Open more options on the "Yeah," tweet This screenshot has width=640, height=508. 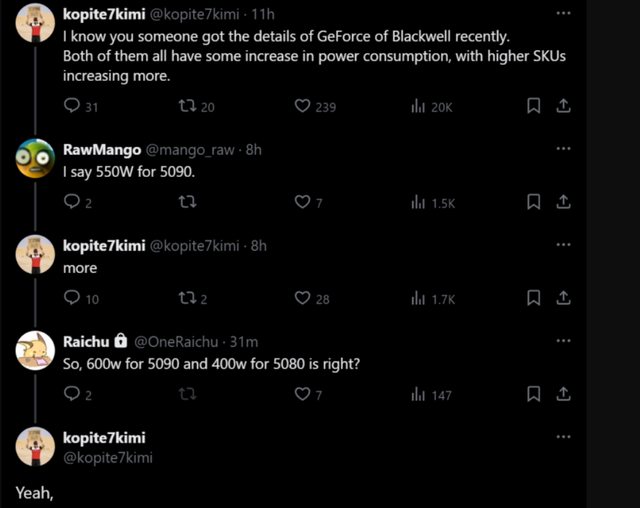[563, 437]
